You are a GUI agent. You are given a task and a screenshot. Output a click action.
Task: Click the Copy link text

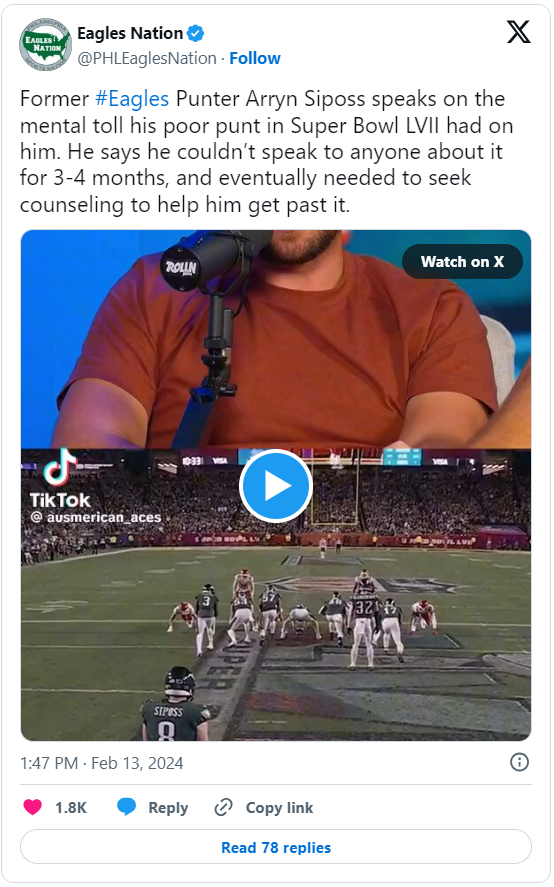pos(279,807)
